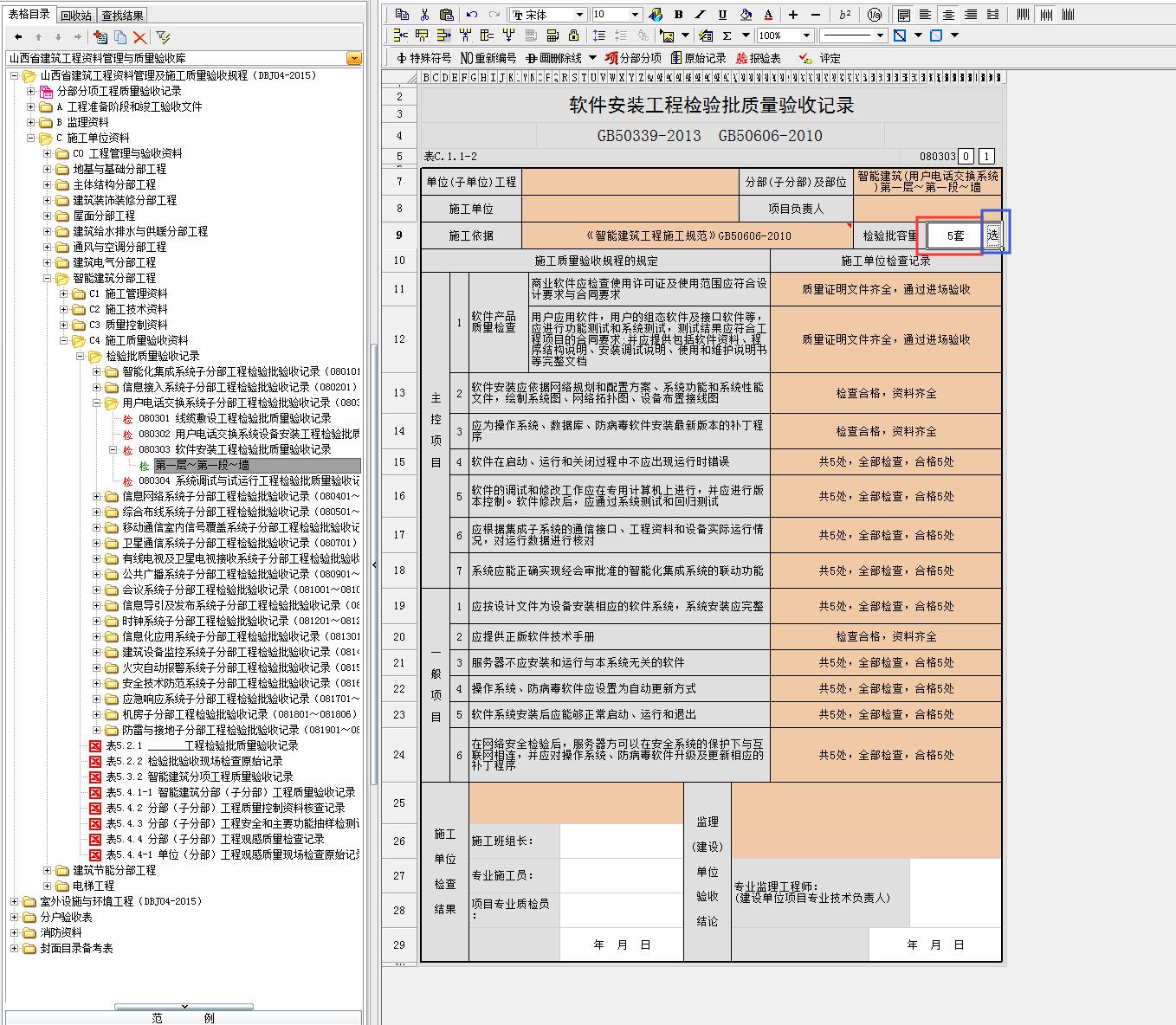The height and width of the screenshot is (1025, 1176).
Task: Switch to the 回收站 tab
Action: click(76, 16)
